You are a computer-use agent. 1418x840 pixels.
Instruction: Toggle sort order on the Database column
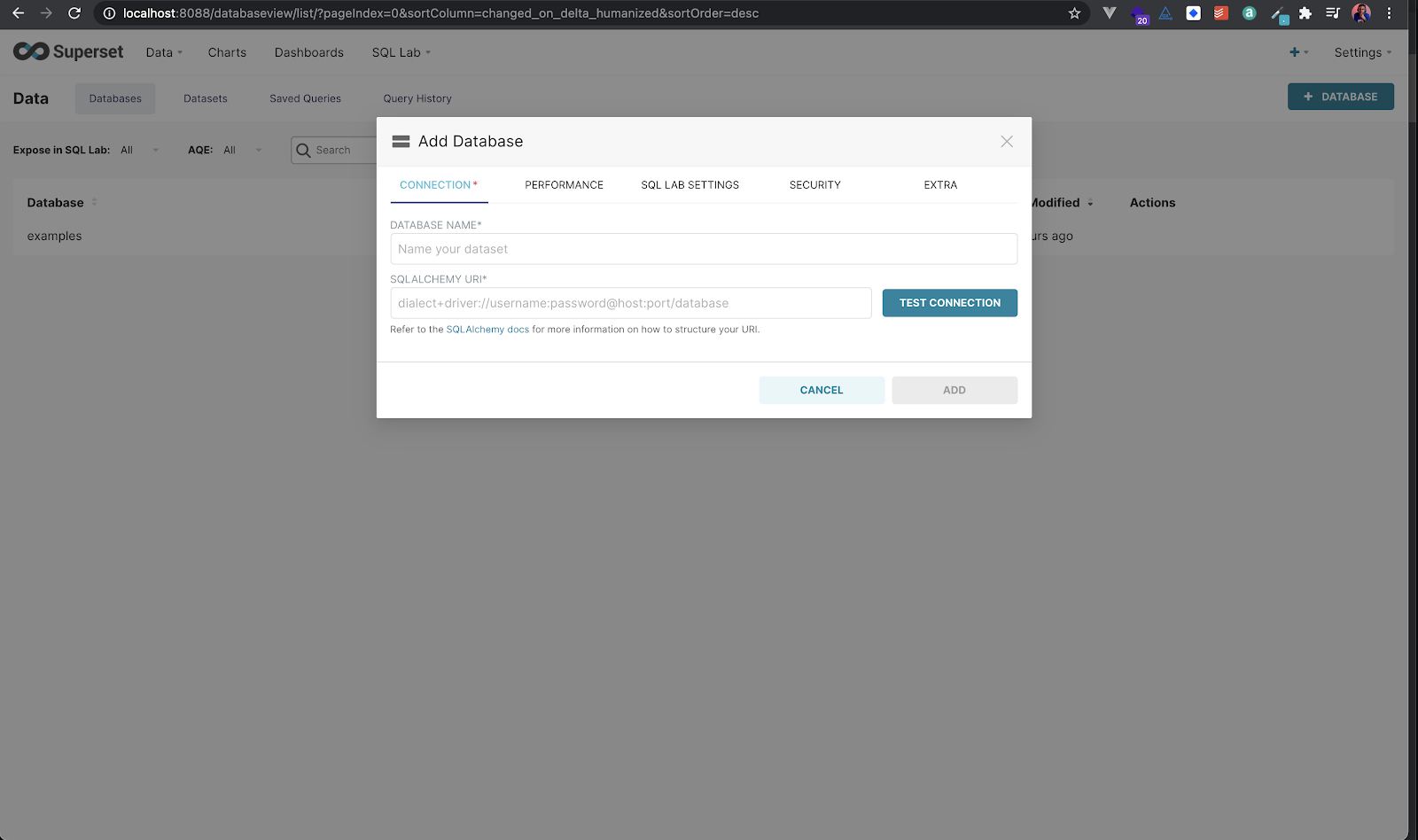click(93, 202)
